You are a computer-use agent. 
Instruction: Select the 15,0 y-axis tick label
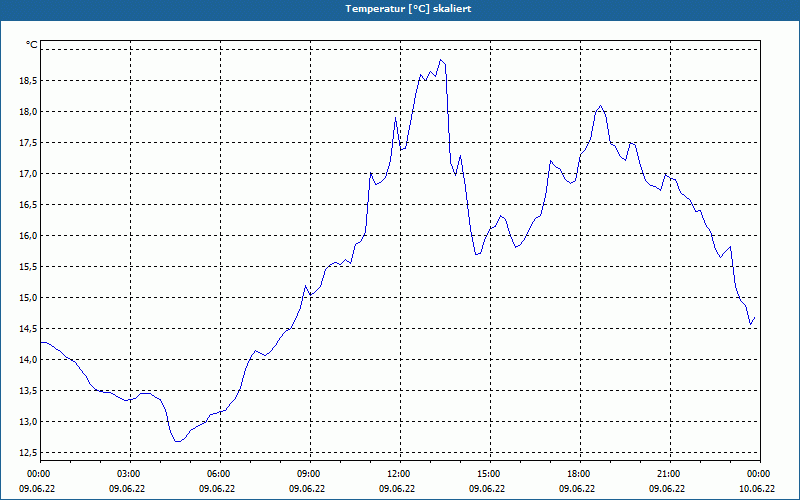tap(29, 297)
